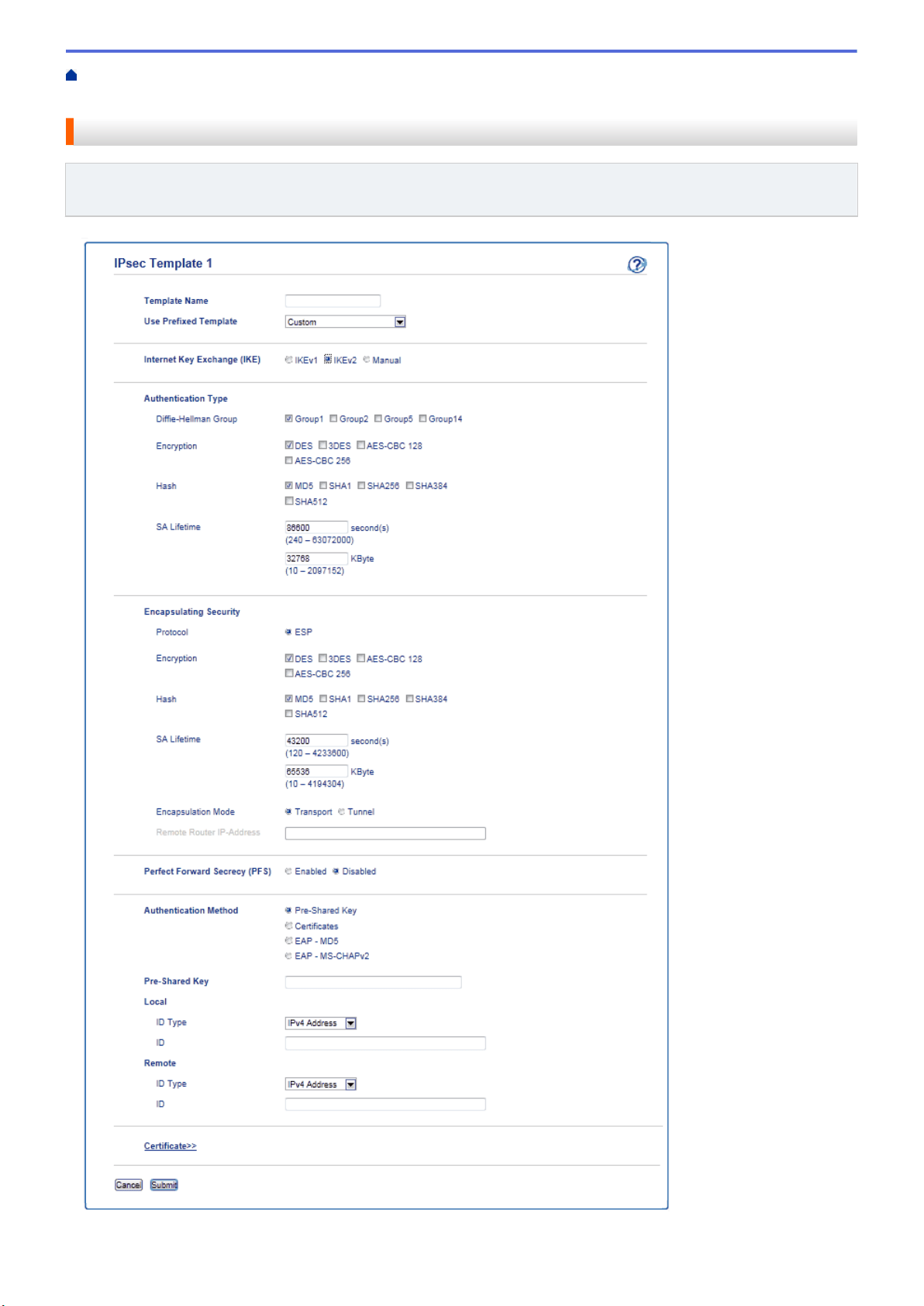The image size is (924, 1306).
Task: Open the Use Prefixed Template dropdown
Action: coord(346,322)
